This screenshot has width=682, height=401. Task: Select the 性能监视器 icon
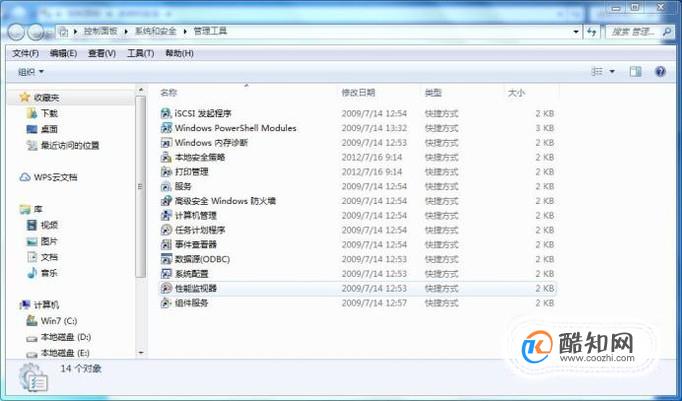tap(166, 288)
